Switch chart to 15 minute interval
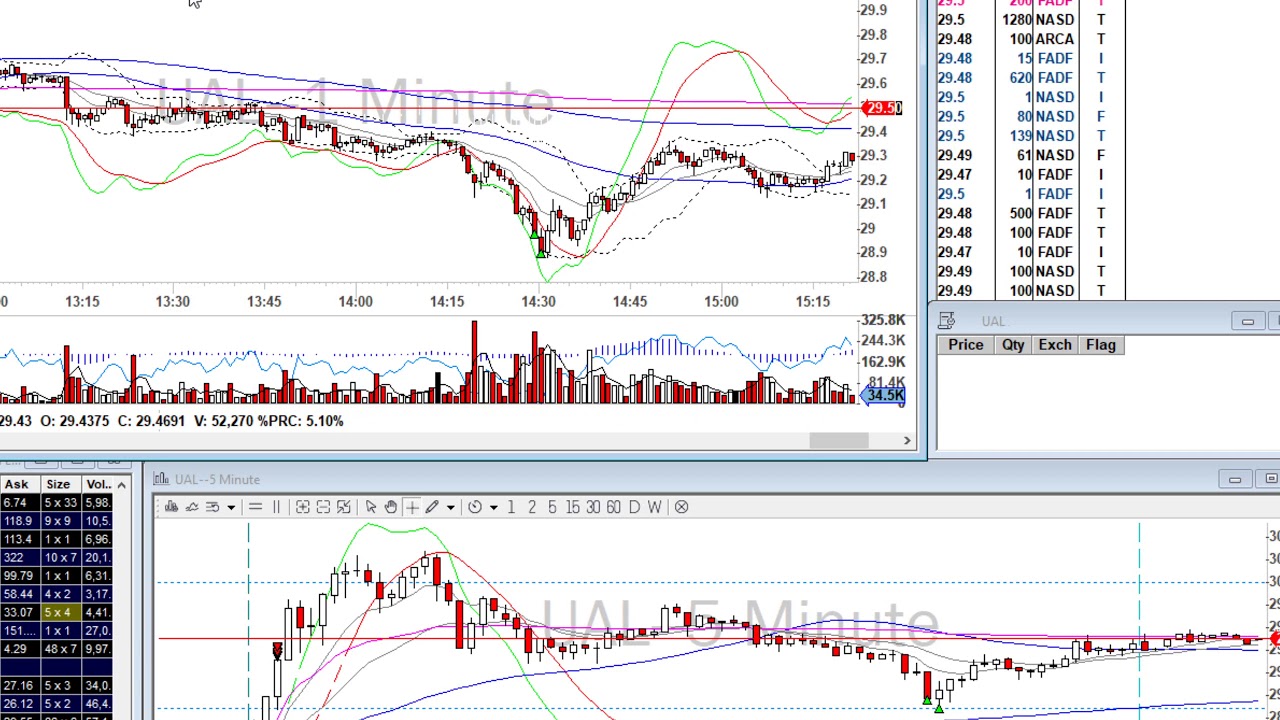The width and height of the screenshot is (1280, 720). [x=573, y=507]
